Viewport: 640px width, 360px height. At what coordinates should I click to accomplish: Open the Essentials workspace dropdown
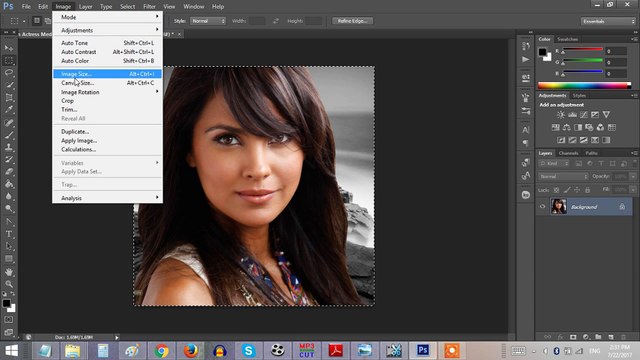pos(608,21)
